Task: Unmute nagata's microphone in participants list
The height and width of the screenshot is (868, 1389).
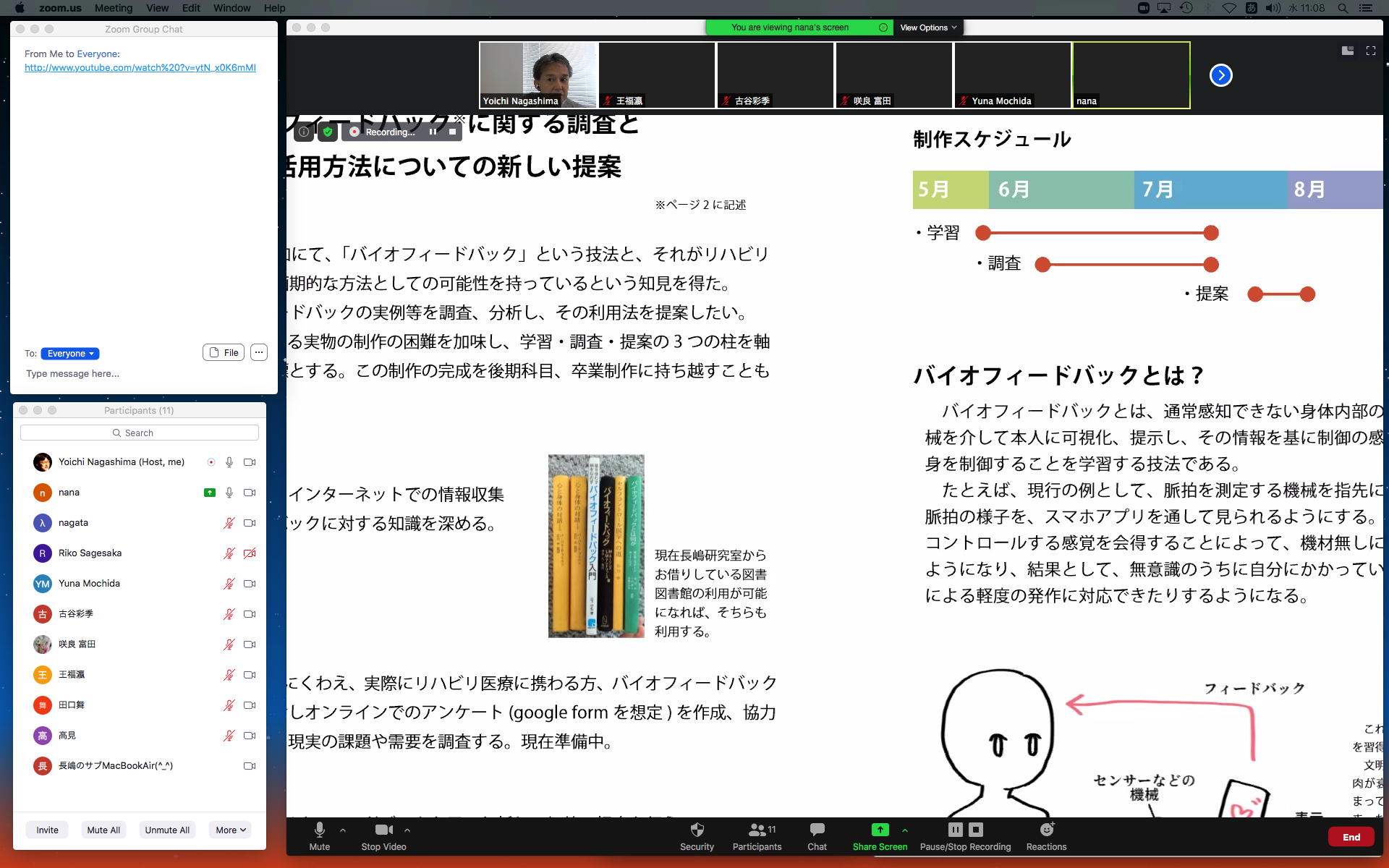Action: 229,523
